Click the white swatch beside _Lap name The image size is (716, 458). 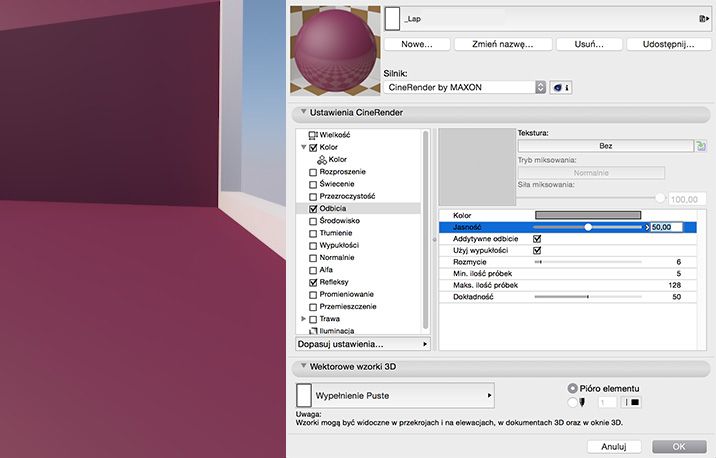392,19
